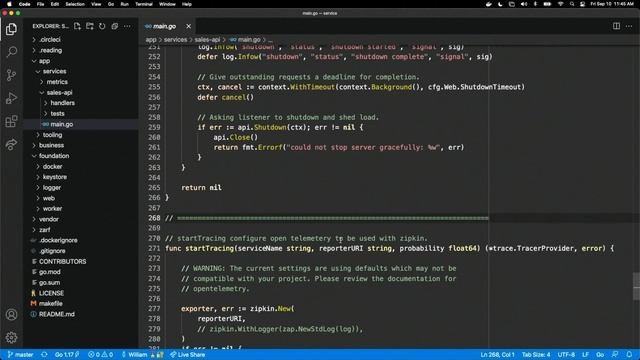Refresh the Explorer file tree
The height and width of the screenshot is (360, 640).
click(102, 26)
